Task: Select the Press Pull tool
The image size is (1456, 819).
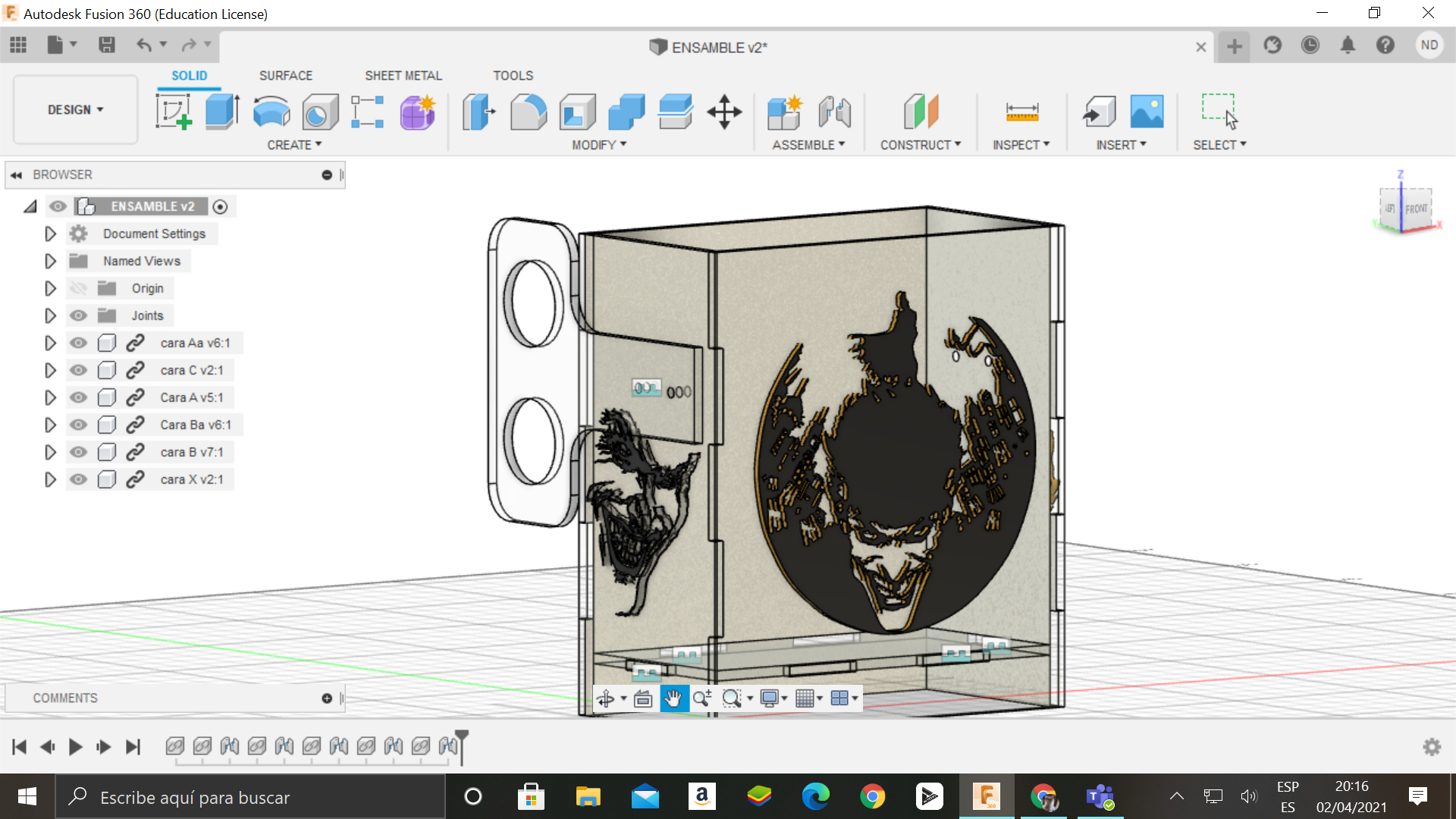Action: pyautogui.click(x=479, y=111)
